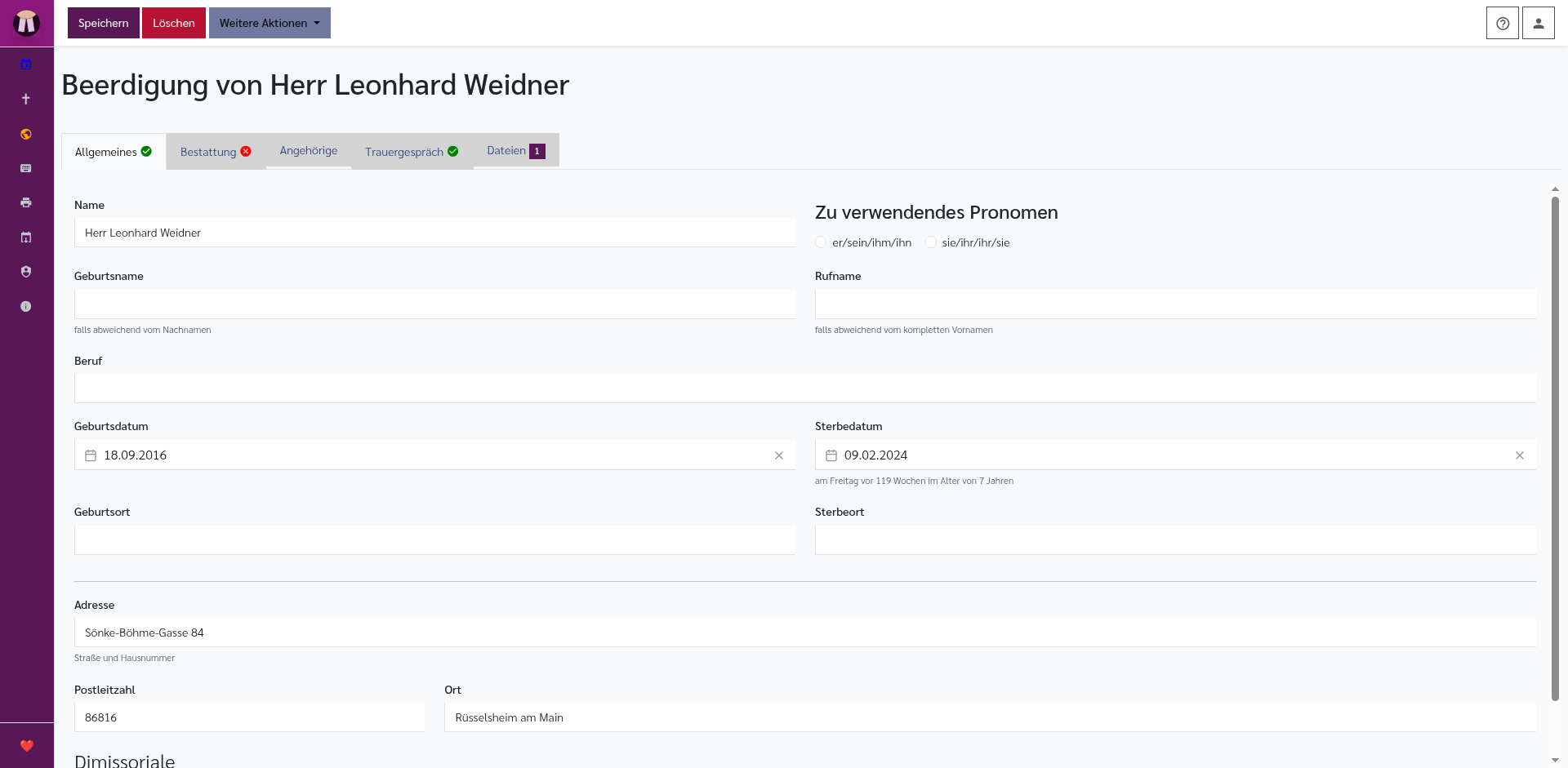Click the red heart icon
This screenshot has height=768, width=1568.
(x=27, y=745)
